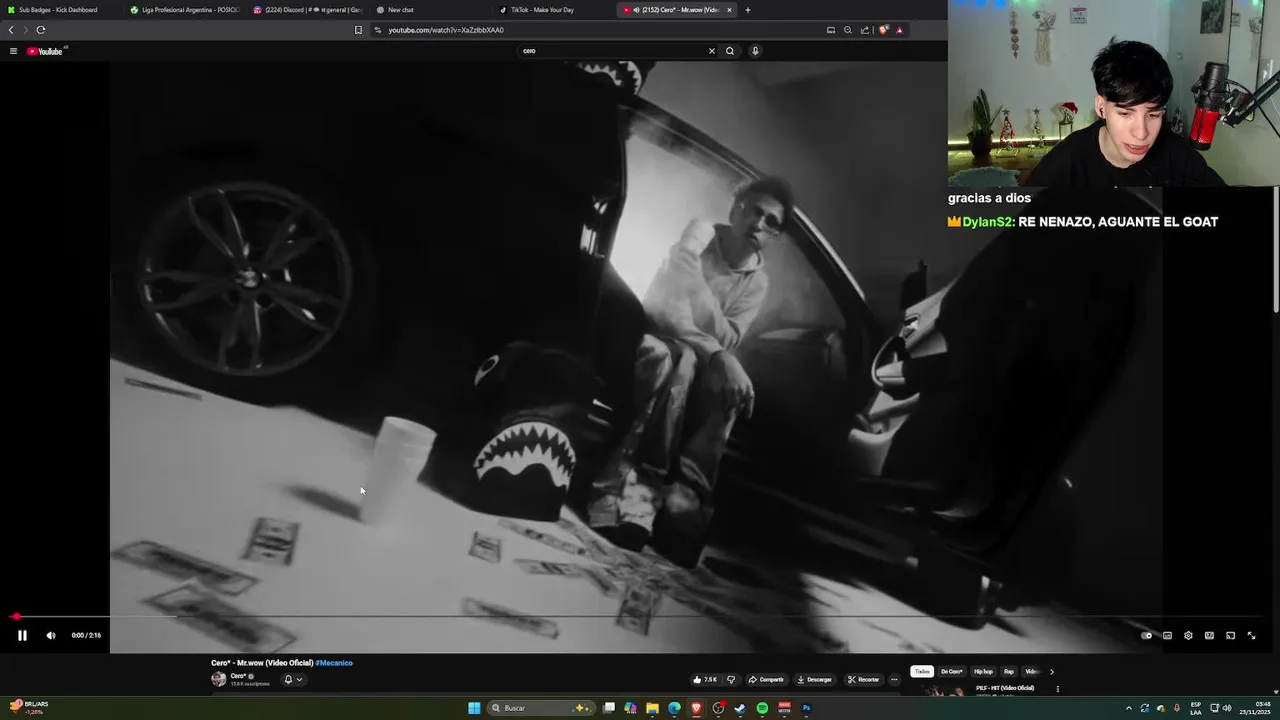Open File Explorer from taskbar
The height and width of the screenshot is (720, 1280).
(652, 708)
